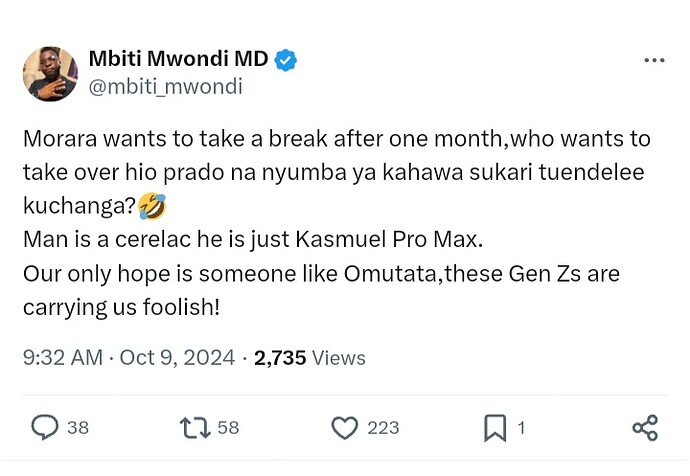Click the 58 reposts count
This screenshot has width=690, height=476.
228,428
